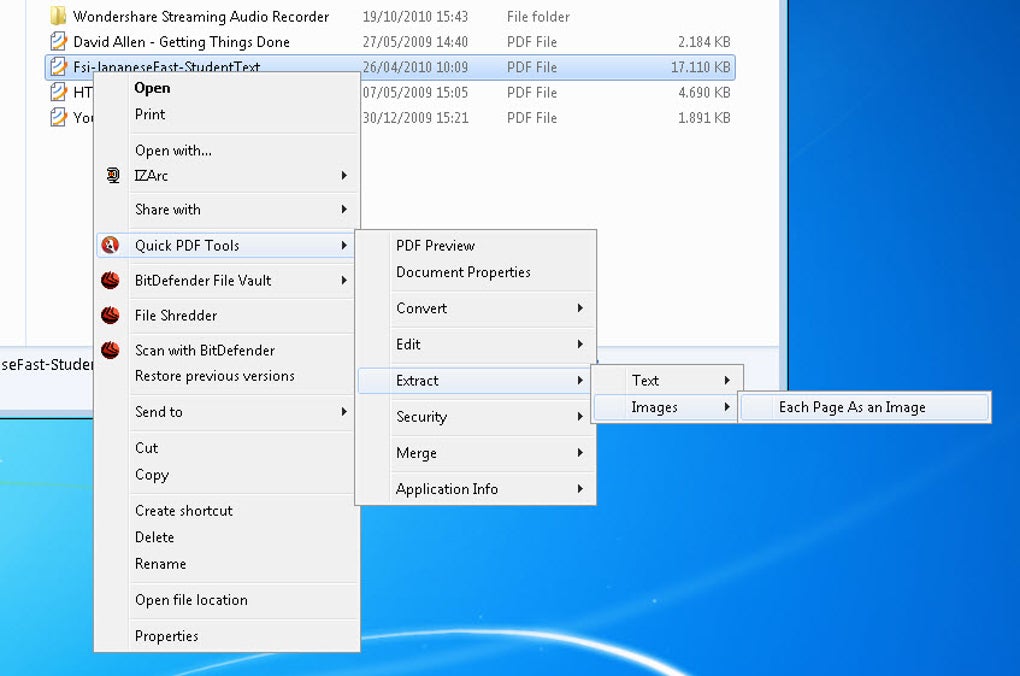Viewport: 1020px width, 676px height.
Task: Expand the Merge submenu arrow
Action: 580,452
